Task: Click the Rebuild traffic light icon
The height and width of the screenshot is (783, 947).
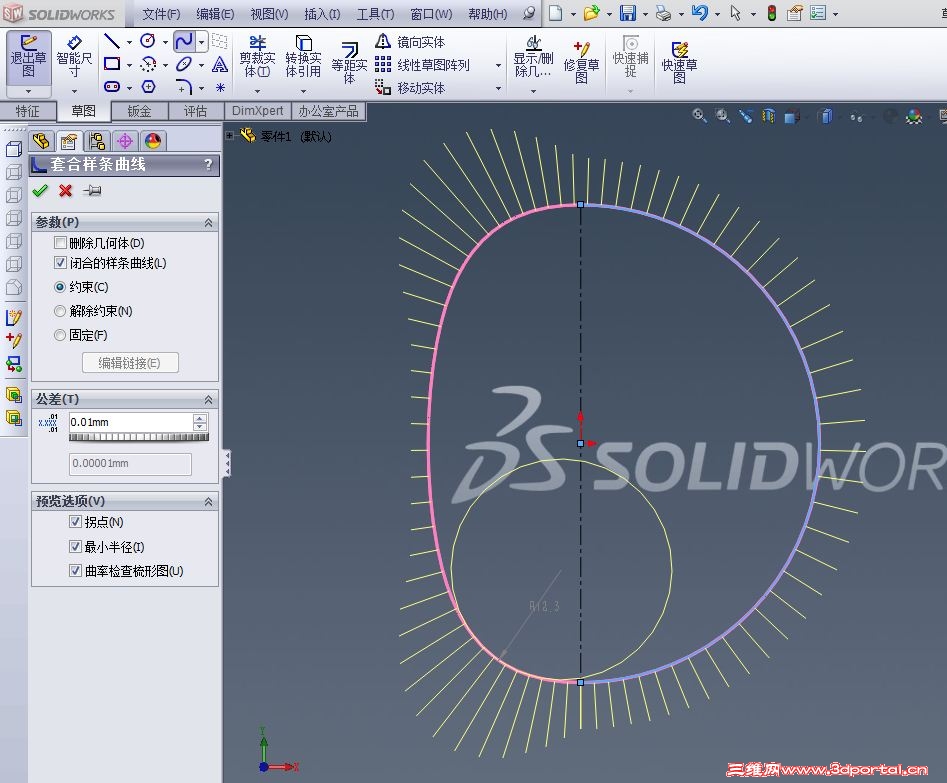Action: click(771, 13)
